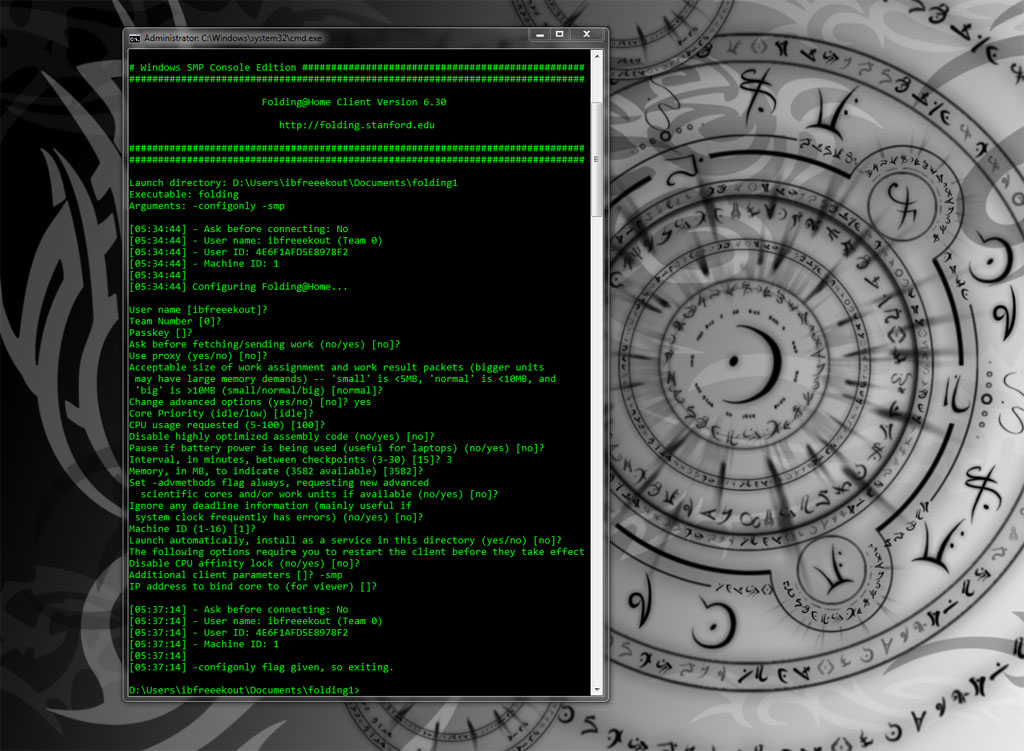Click the scrollbar up arrow in console
Viewport: 1024px width, 751px height.
click(597, 57)
